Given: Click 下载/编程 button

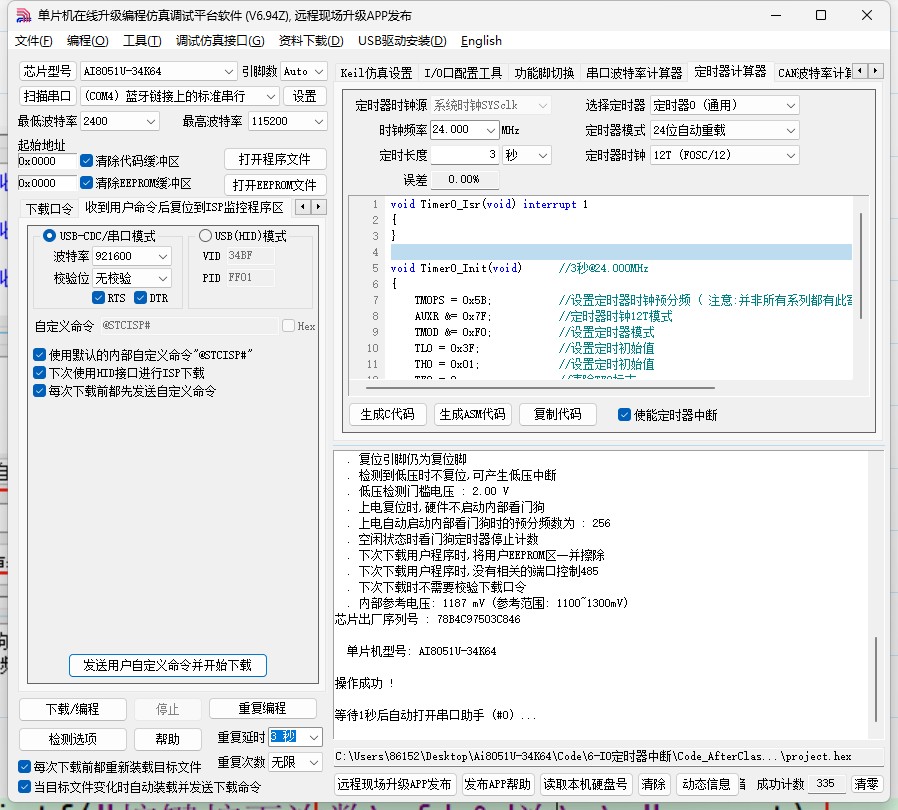Looking at the screenshot, I should point(73,709).
